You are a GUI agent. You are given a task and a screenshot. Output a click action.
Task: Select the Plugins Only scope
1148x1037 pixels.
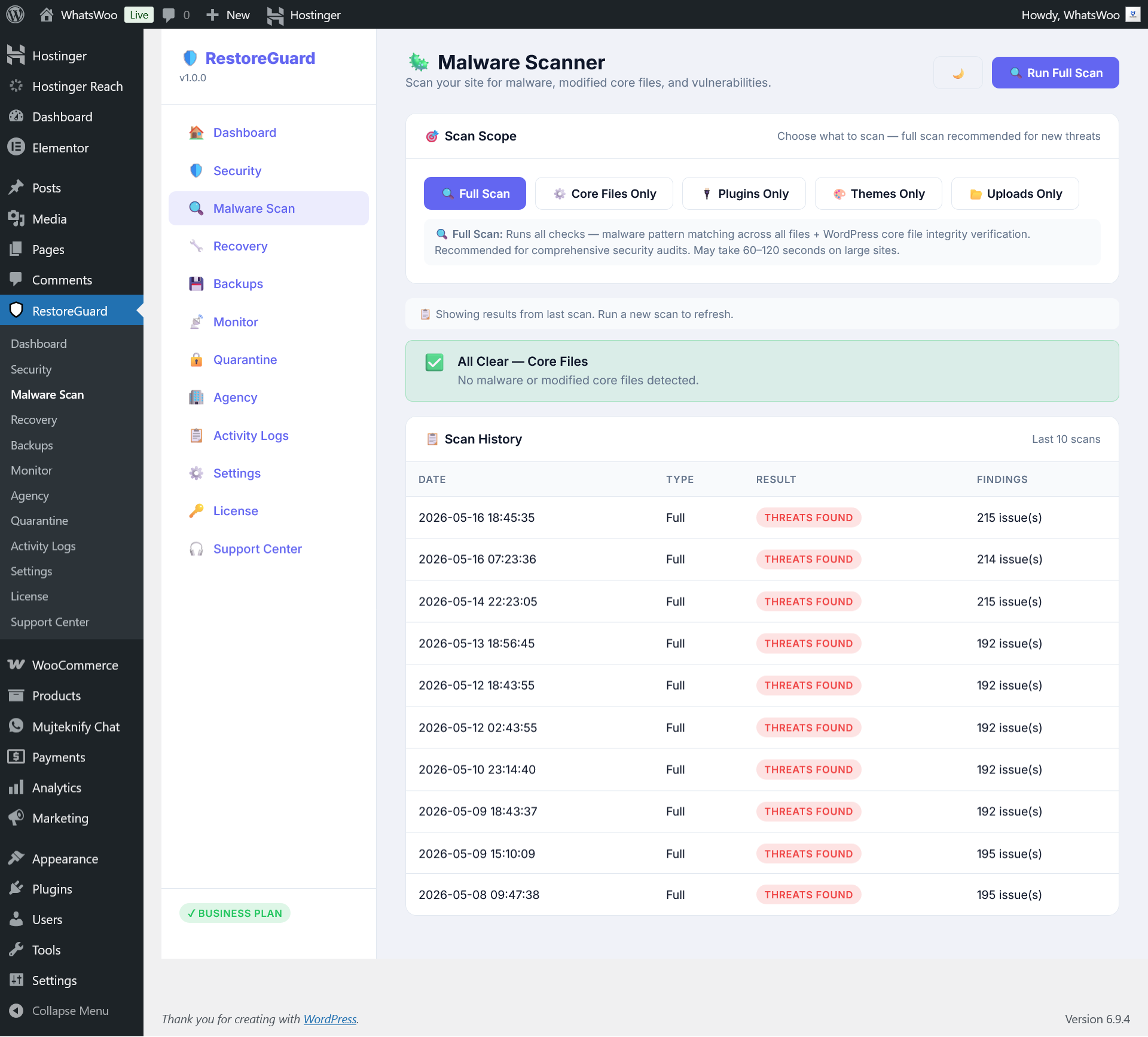pyautogui.click(x=744, y=194)
